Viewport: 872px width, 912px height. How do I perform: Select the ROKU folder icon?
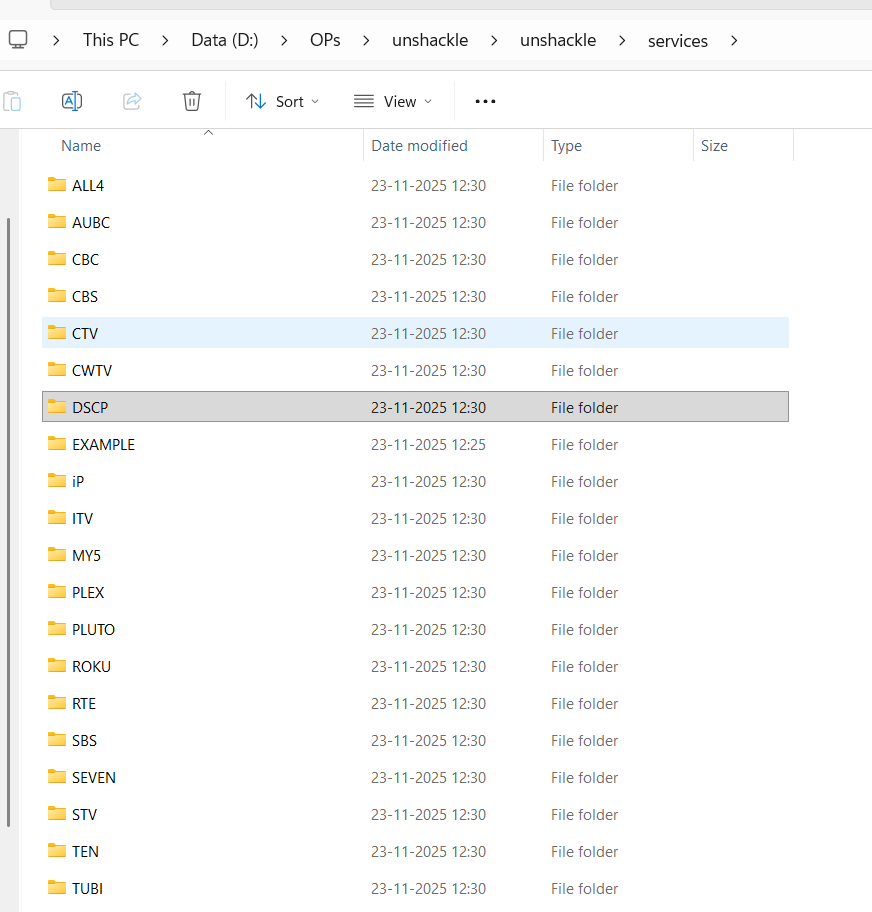coord(57,665)
